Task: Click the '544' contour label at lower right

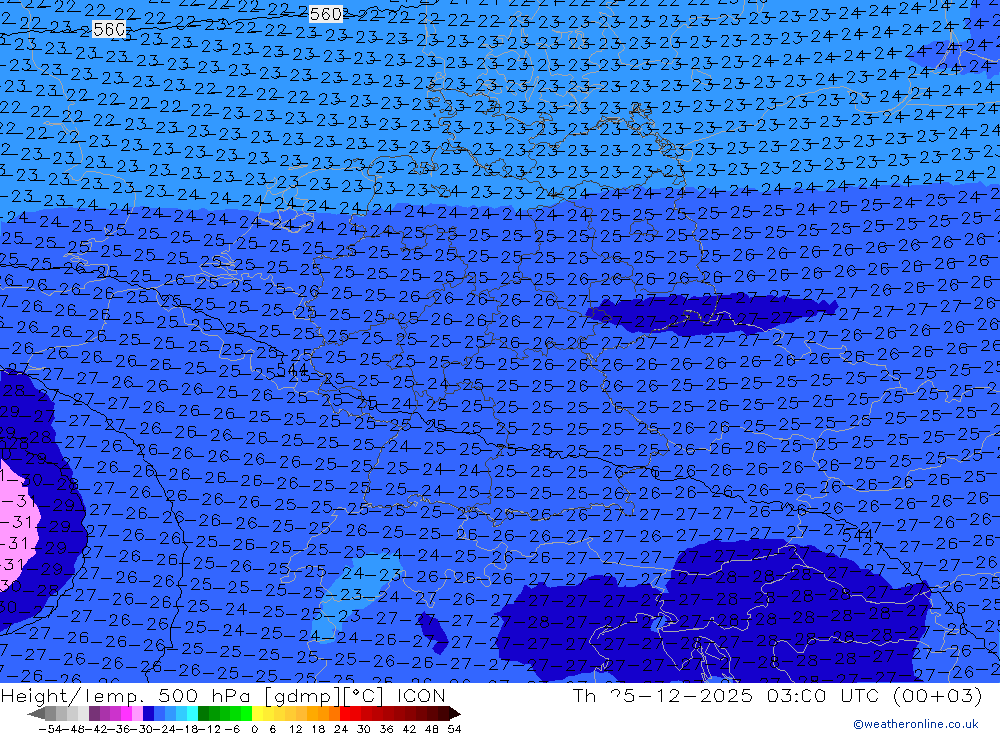Action: tap(857, 536)
